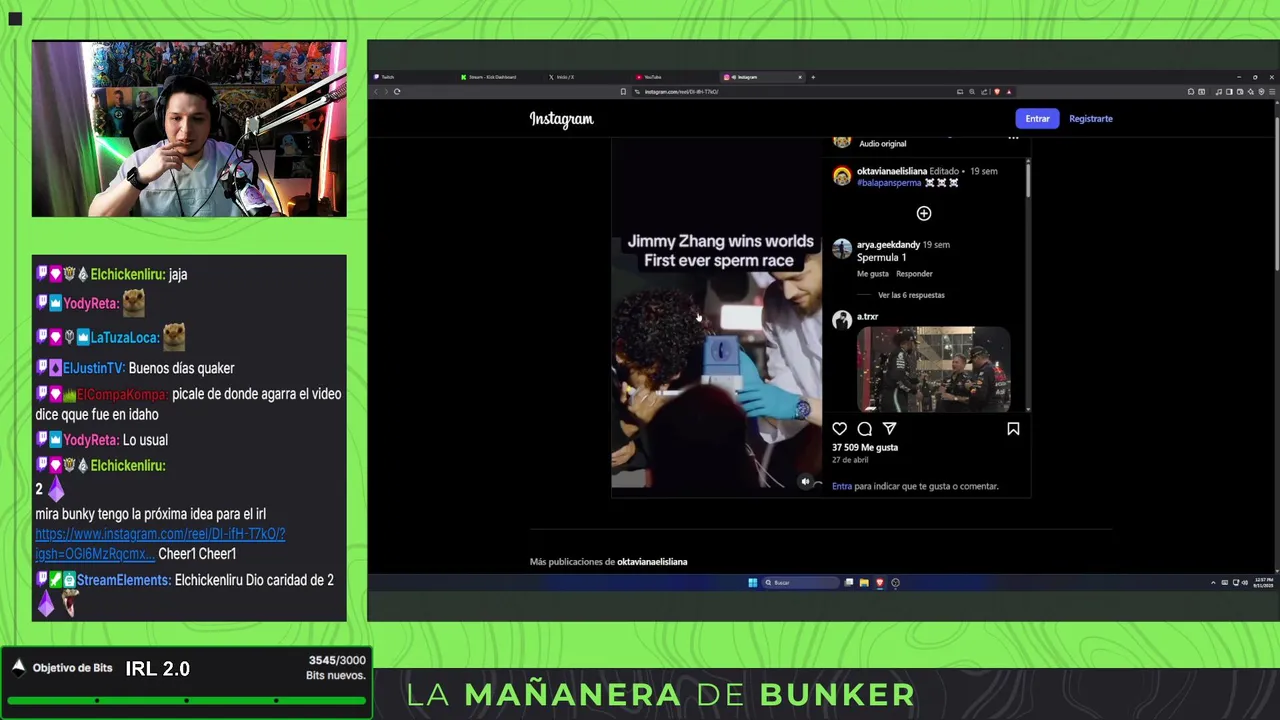Click the Objetivo de Bits progress bar
Viewport: 1280px width, 720px height.
point(187,700)
